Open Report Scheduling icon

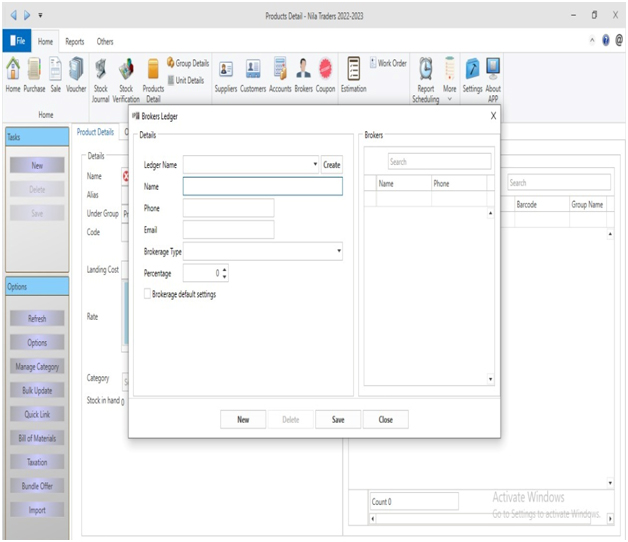click(425, 80)
